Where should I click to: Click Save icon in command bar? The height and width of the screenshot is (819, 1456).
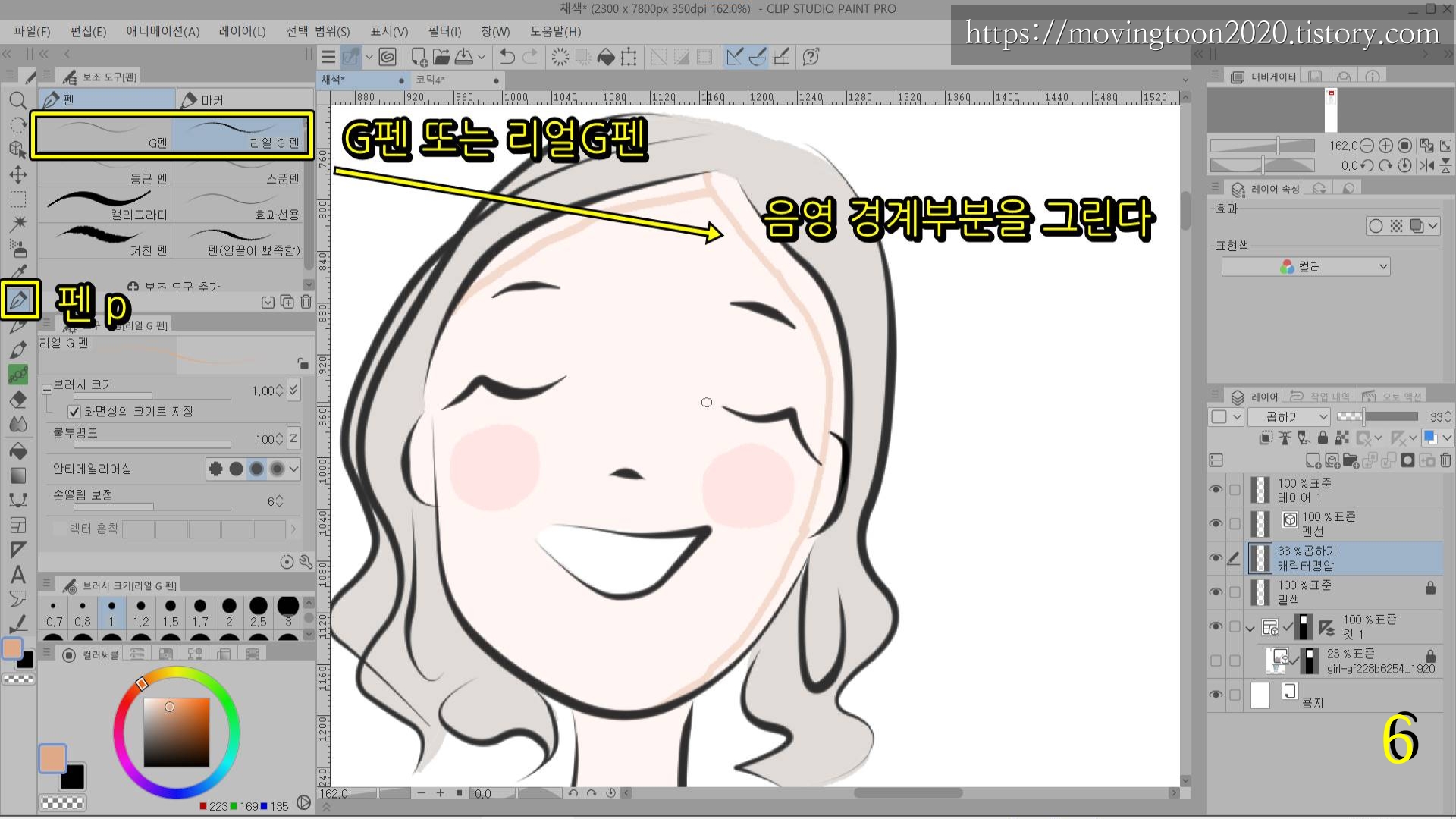click(x=464, y=57)
